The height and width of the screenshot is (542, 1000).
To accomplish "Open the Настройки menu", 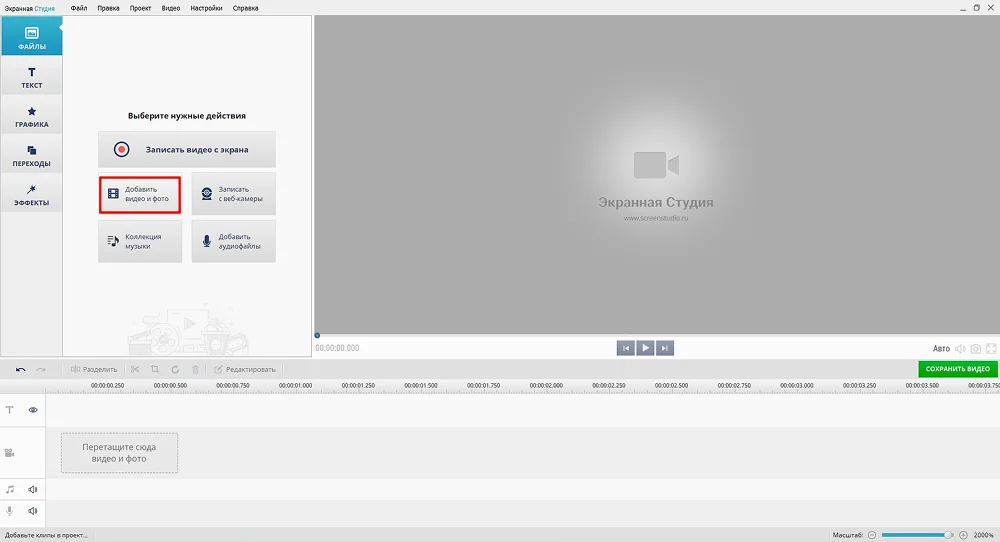I will coord(206,8).
